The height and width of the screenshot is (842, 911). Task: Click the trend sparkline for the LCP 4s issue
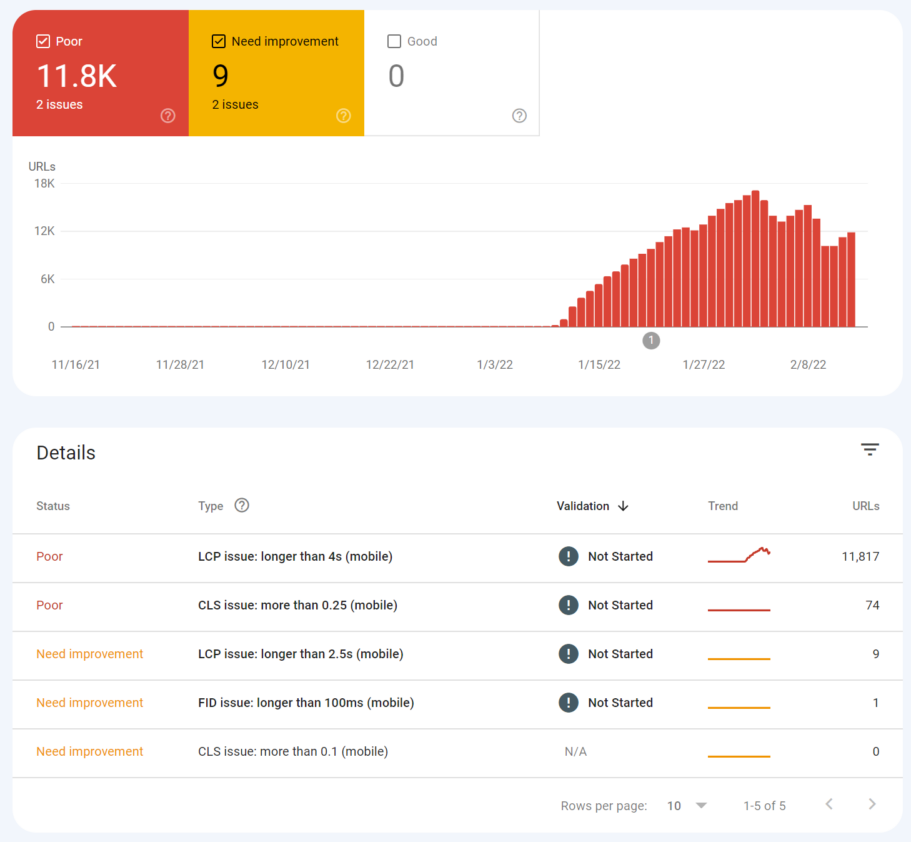739,556
